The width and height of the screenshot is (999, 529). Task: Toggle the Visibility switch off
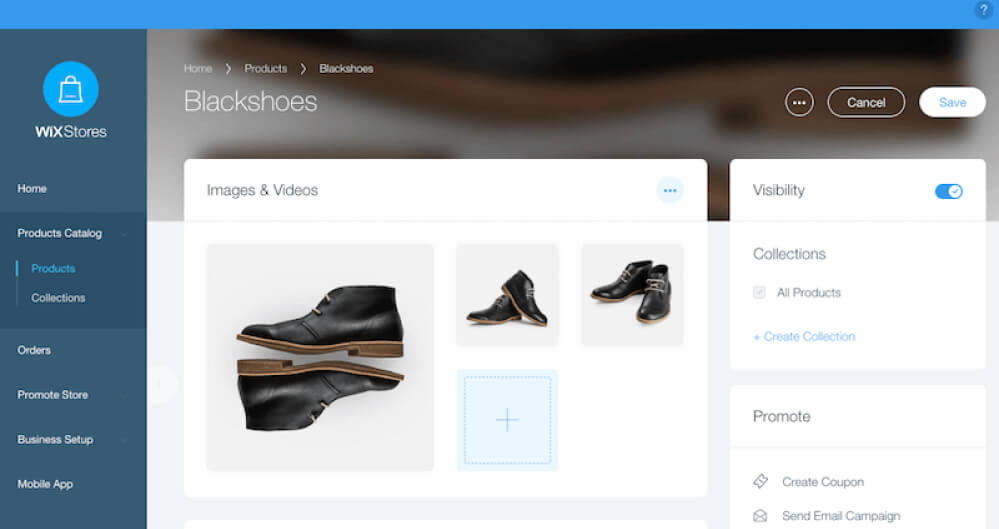[949, 191]
